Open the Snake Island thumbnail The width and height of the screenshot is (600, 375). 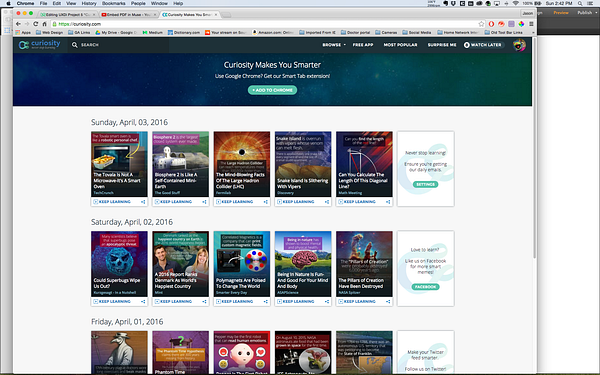coord(303,164)
